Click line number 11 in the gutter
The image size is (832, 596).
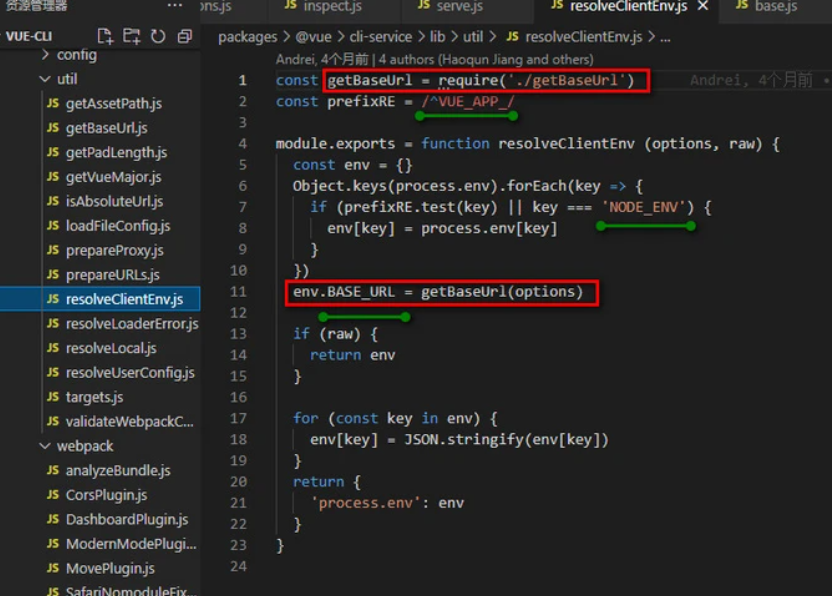[238, 292]
